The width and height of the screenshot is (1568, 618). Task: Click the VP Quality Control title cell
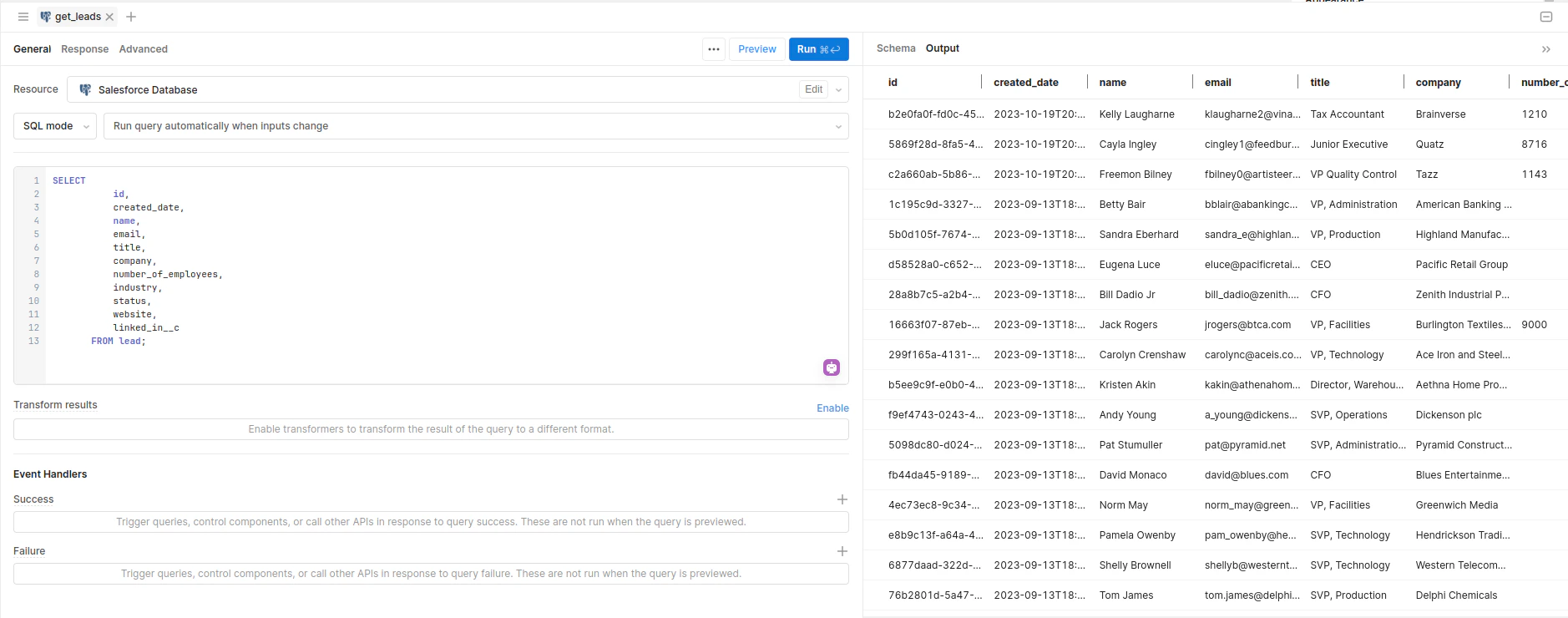click(x=1353, y=175)
